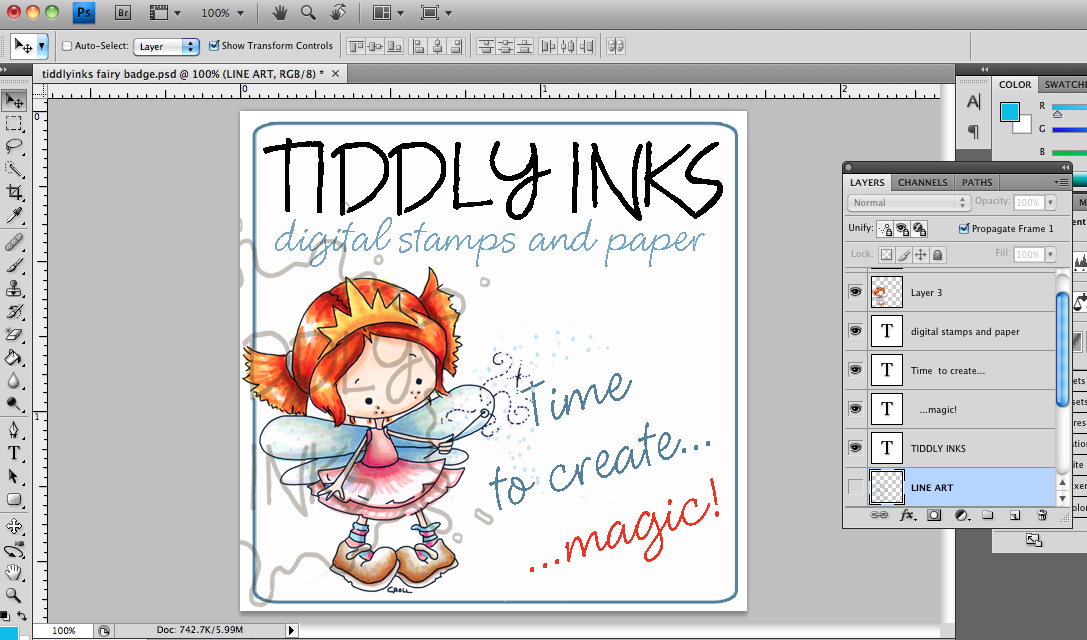Uncheck Show Transform Controls
The width and height of the screenshot is (1087, 640).
(x=214, y=46)
